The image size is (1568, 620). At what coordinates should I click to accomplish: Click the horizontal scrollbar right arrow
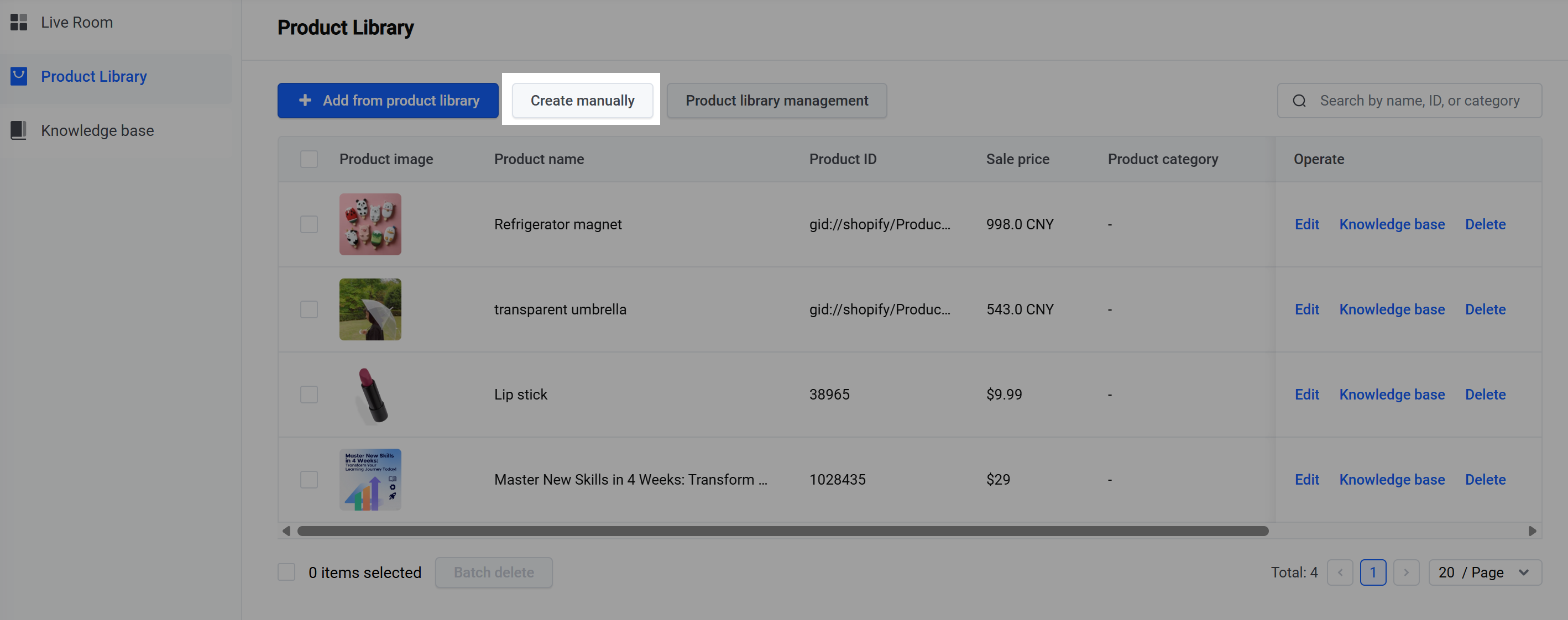(1532, 530)
